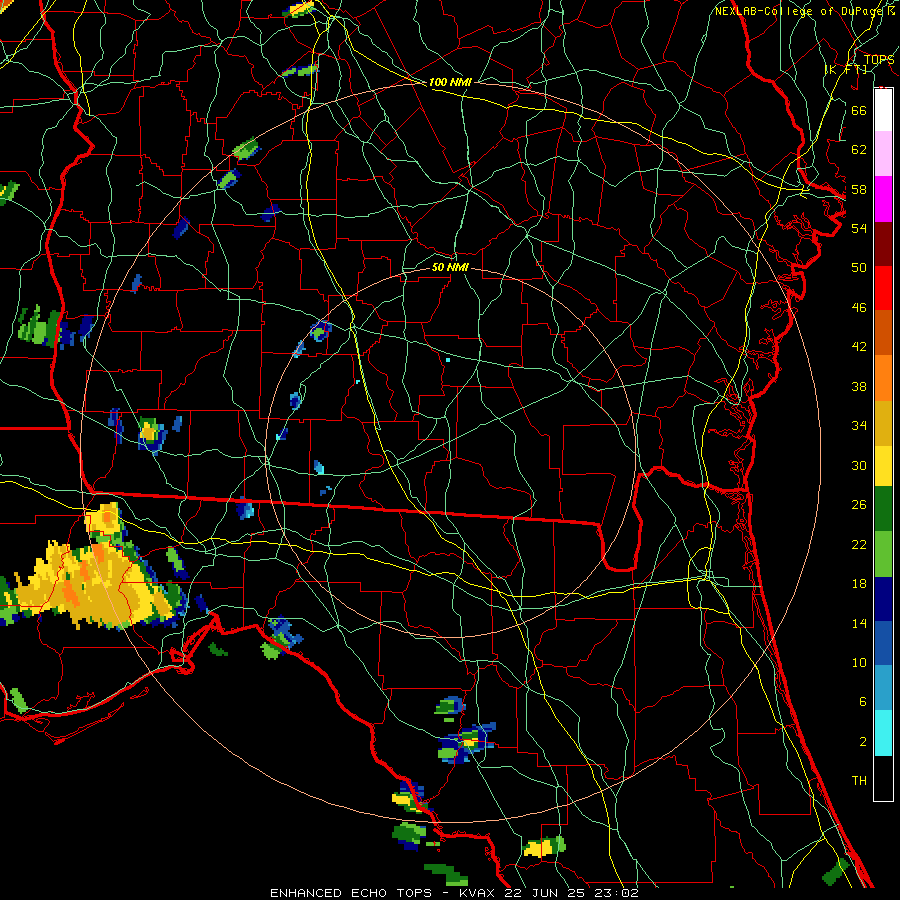
Task: Click the "54" scale value
Action: 859,228
